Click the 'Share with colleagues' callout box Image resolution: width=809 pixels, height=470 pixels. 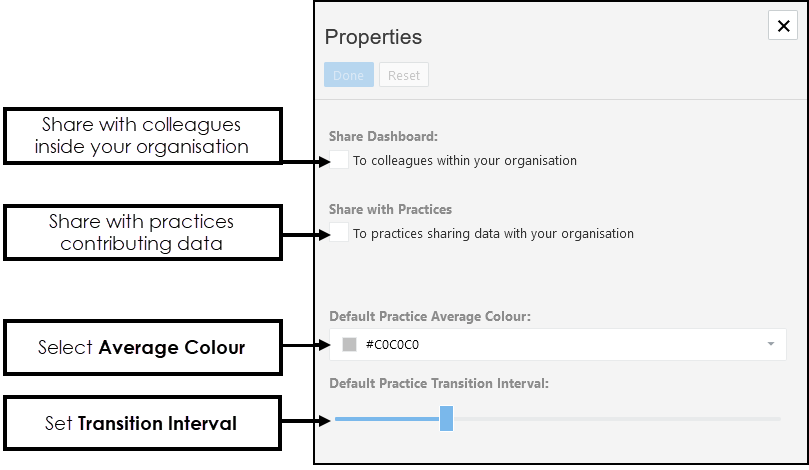pyautogui.click(x=142, y=136)
